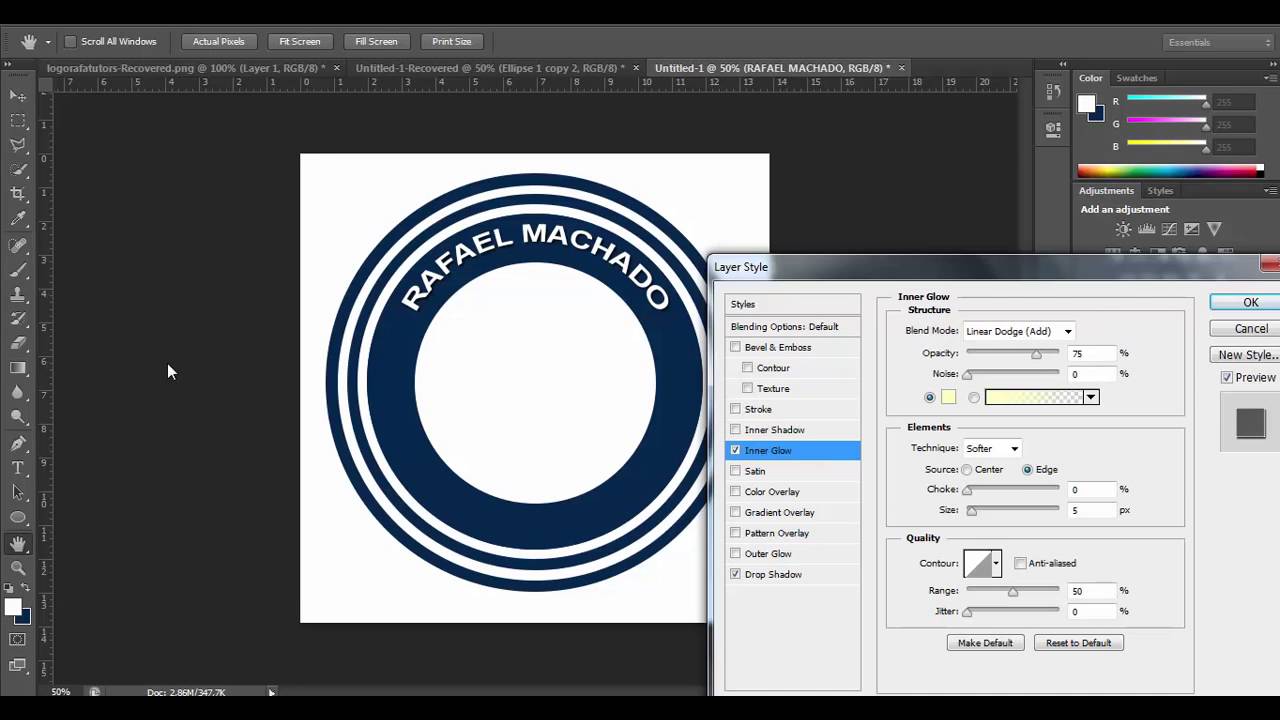The width and height of the screenshot is (1280, 720).
Task: Uncheck the Inner Glow checkbox
Action: pyautogui.click(x=736, y=450)
